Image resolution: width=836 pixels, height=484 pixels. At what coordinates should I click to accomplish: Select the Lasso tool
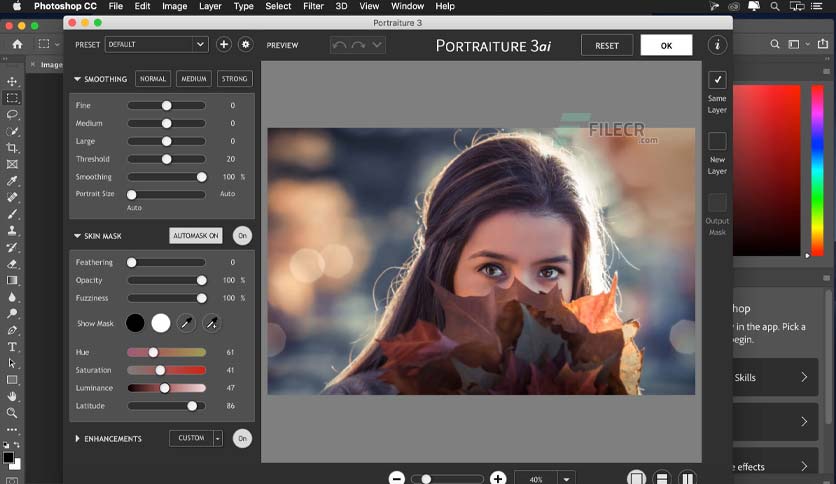tap(12, 114)
